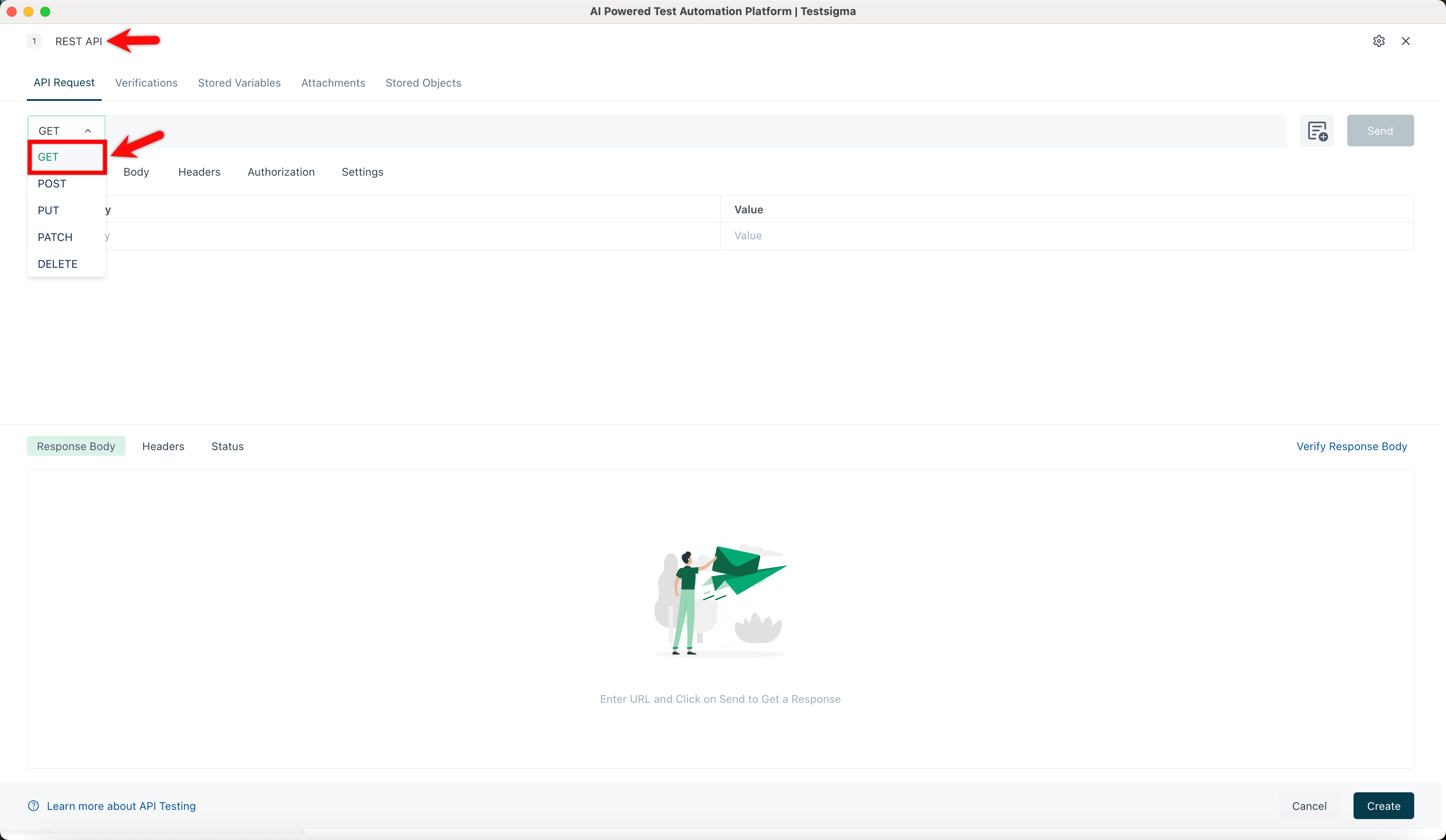The image size is (1446, 840).
Task: Open the request Body tab
Action: [x=136, y=172]
